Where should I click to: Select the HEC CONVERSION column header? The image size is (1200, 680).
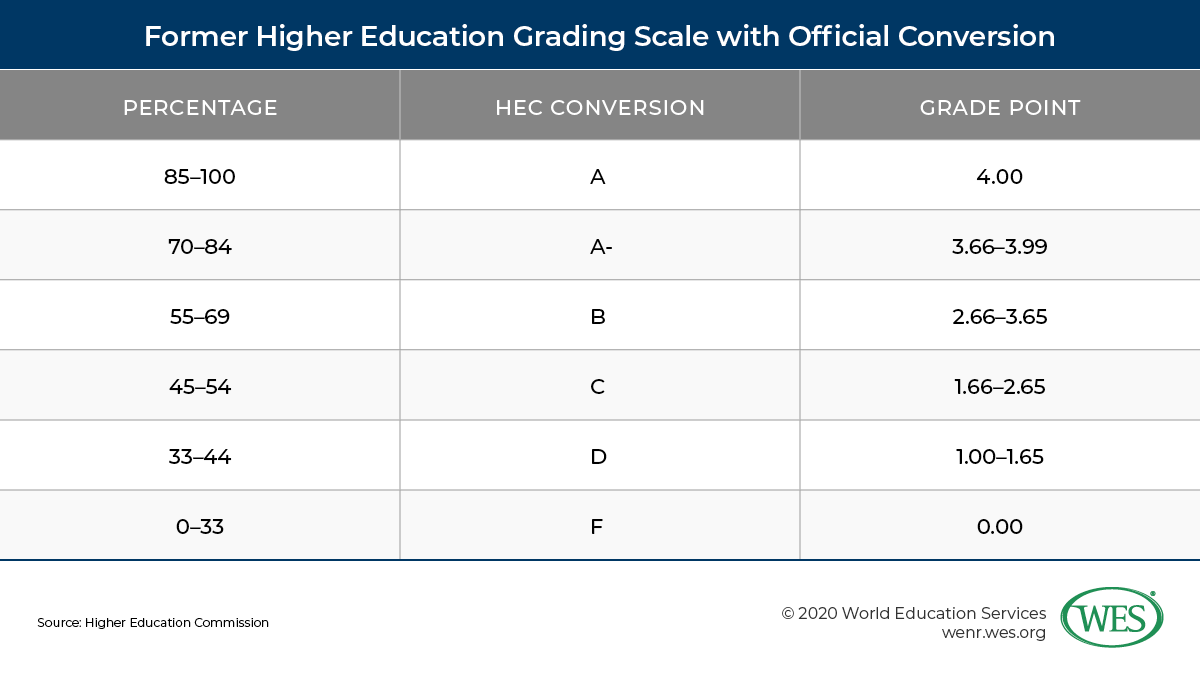(x=600, y=108)
